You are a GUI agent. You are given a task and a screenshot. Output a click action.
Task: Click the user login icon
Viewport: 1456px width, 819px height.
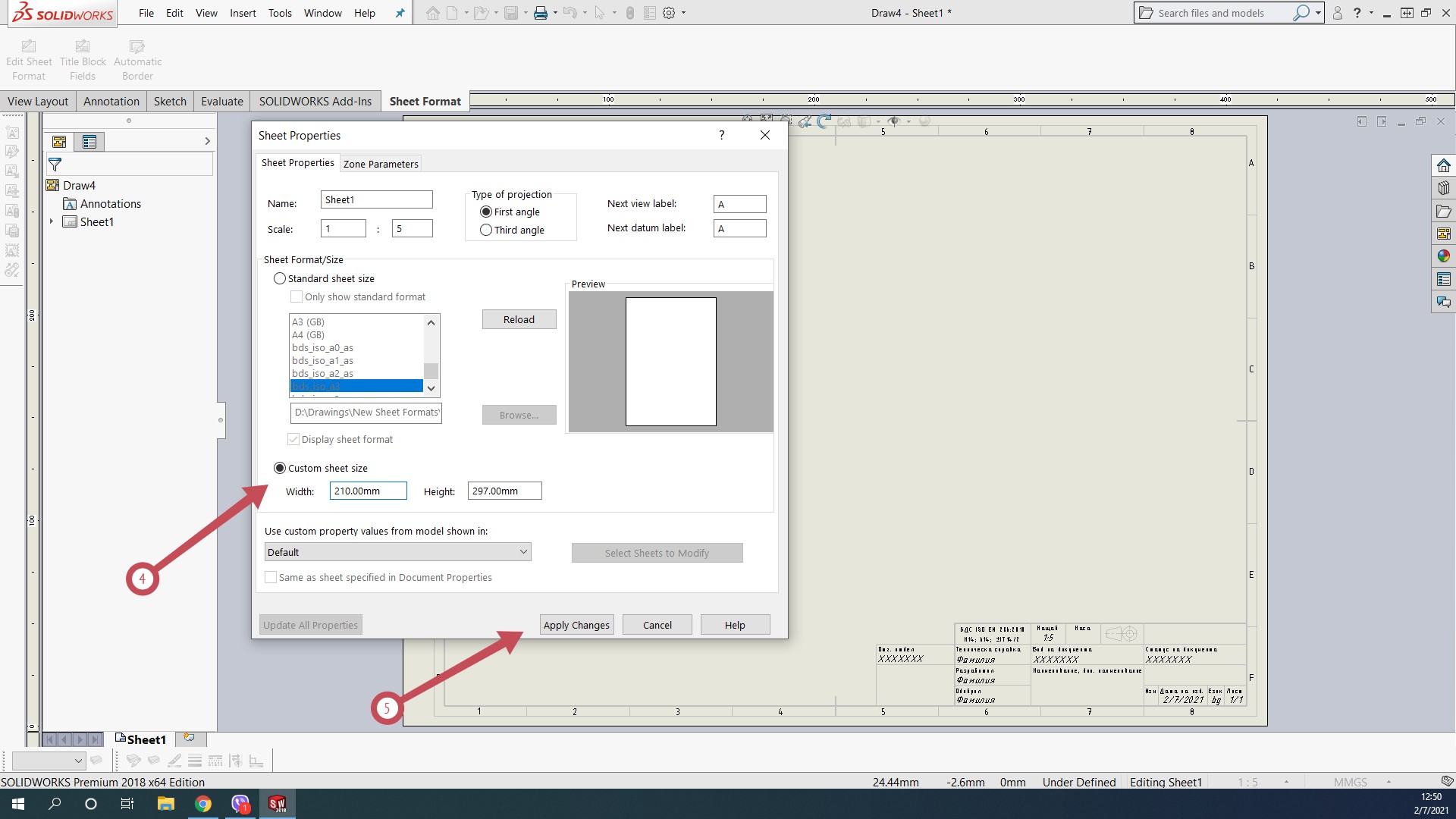coord(1338,13)
